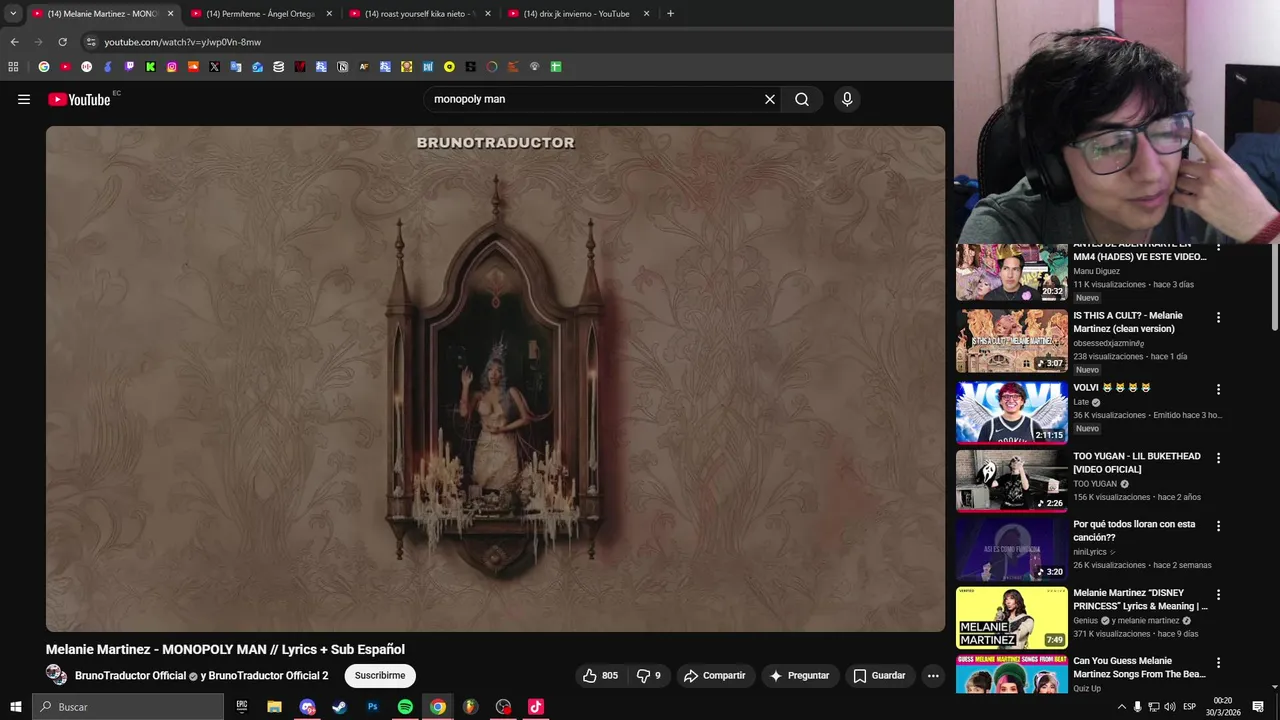This screenshot has height=720, width=1280.
Task: Save video with Guardar button
Action: [879, 676]
